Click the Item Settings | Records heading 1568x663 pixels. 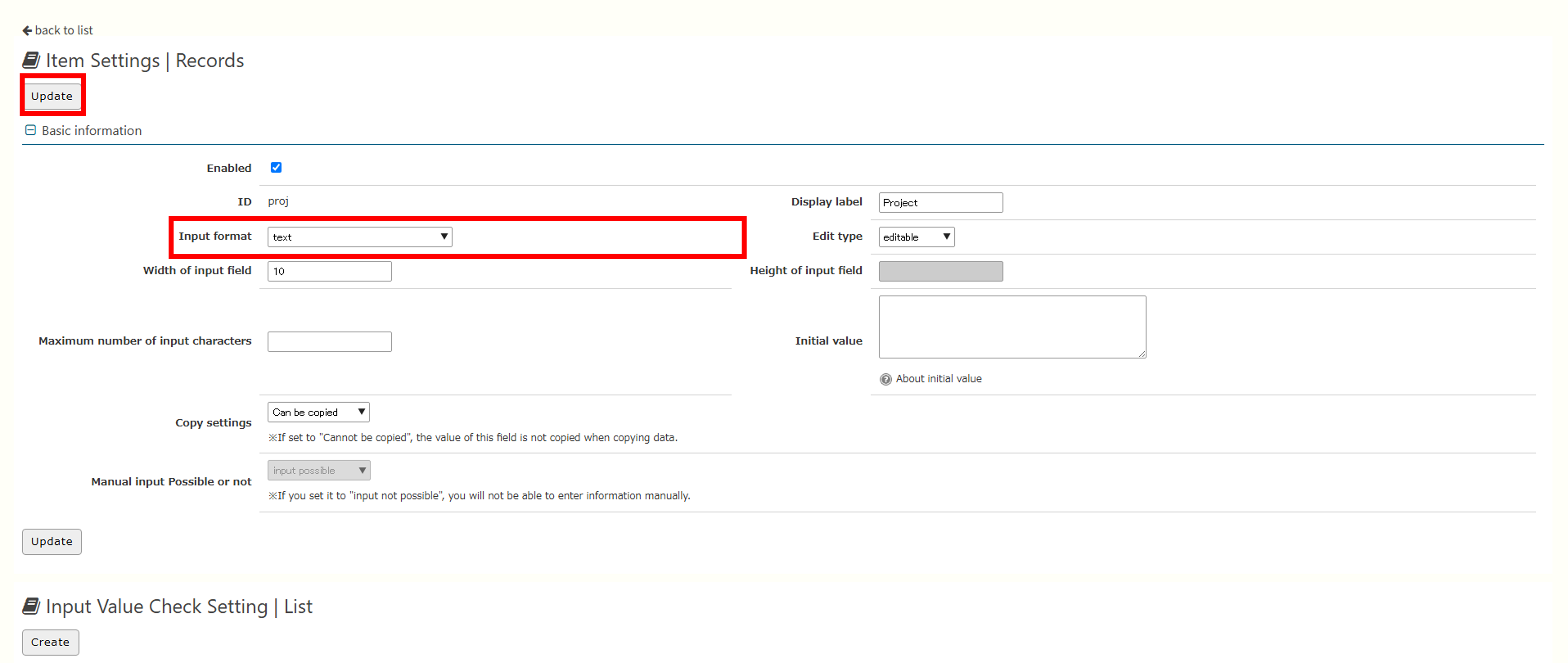coord(145,60)
